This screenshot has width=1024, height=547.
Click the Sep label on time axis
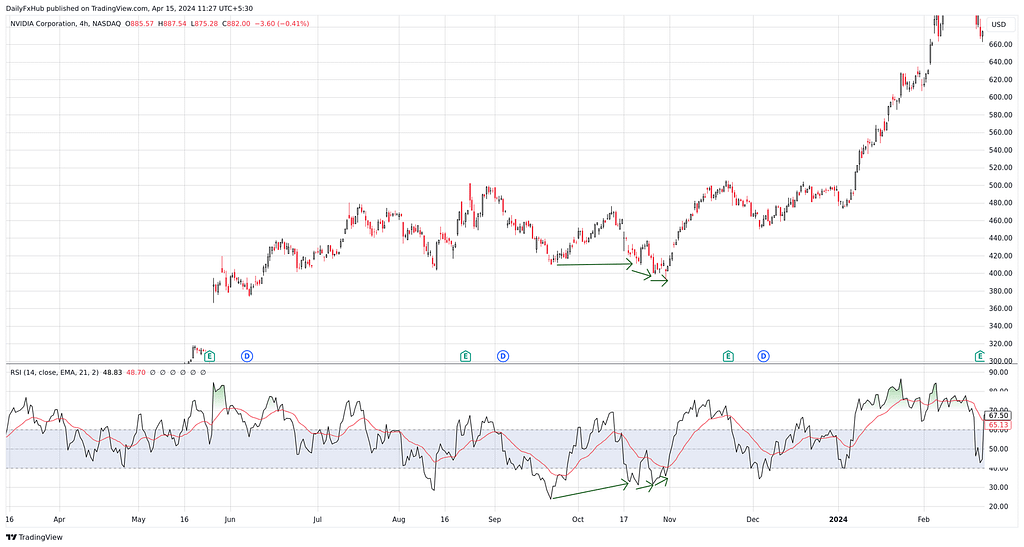[x=495, y=520]
